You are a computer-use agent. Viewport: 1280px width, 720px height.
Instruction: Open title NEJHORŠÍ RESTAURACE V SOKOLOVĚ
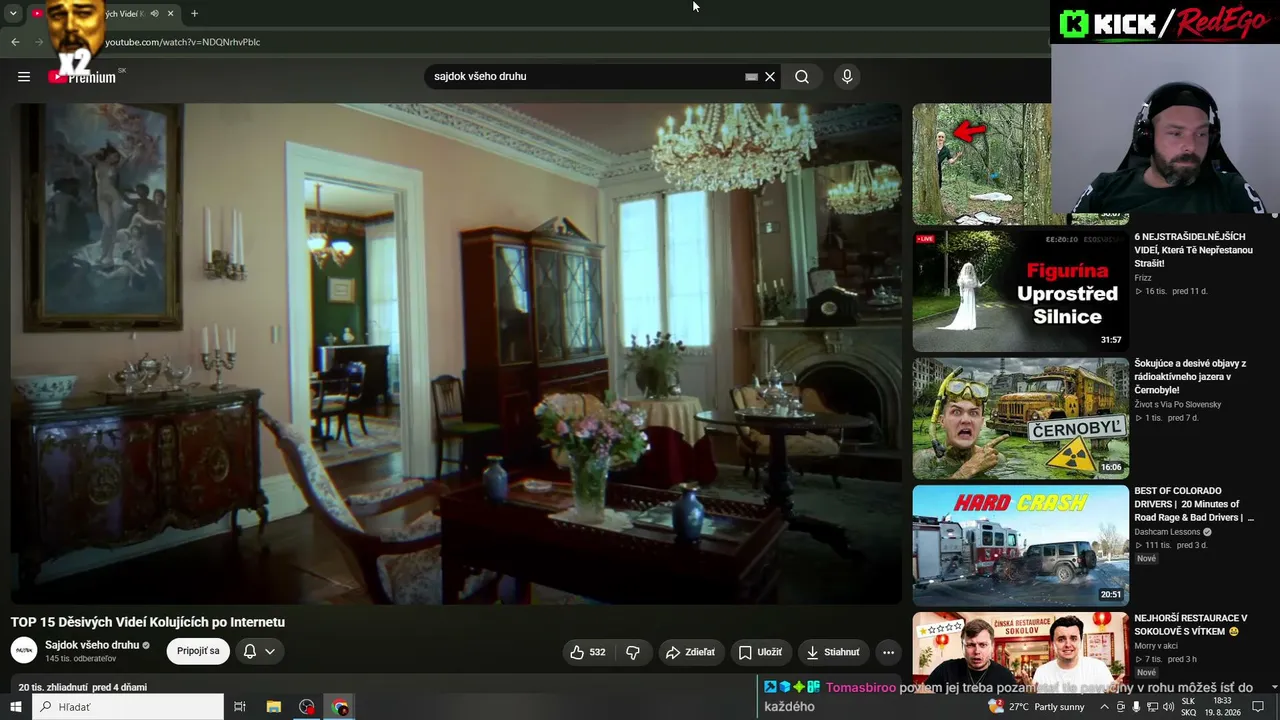pos(1190,625)
